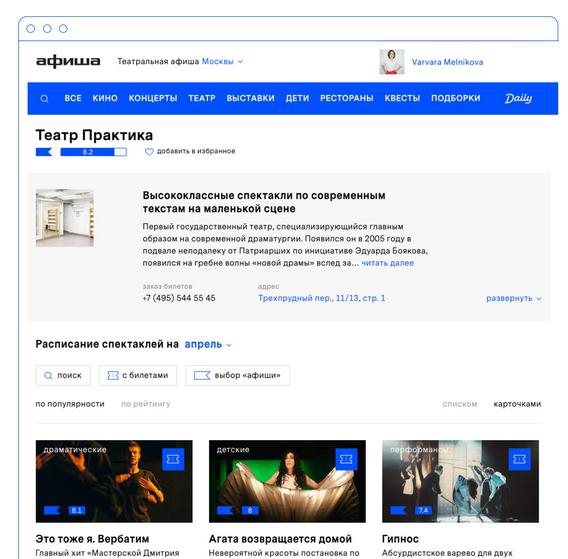Open the апрель month dropdown
Image resolution: width=568 pixels, height=559 pixels.
[208, 344]
